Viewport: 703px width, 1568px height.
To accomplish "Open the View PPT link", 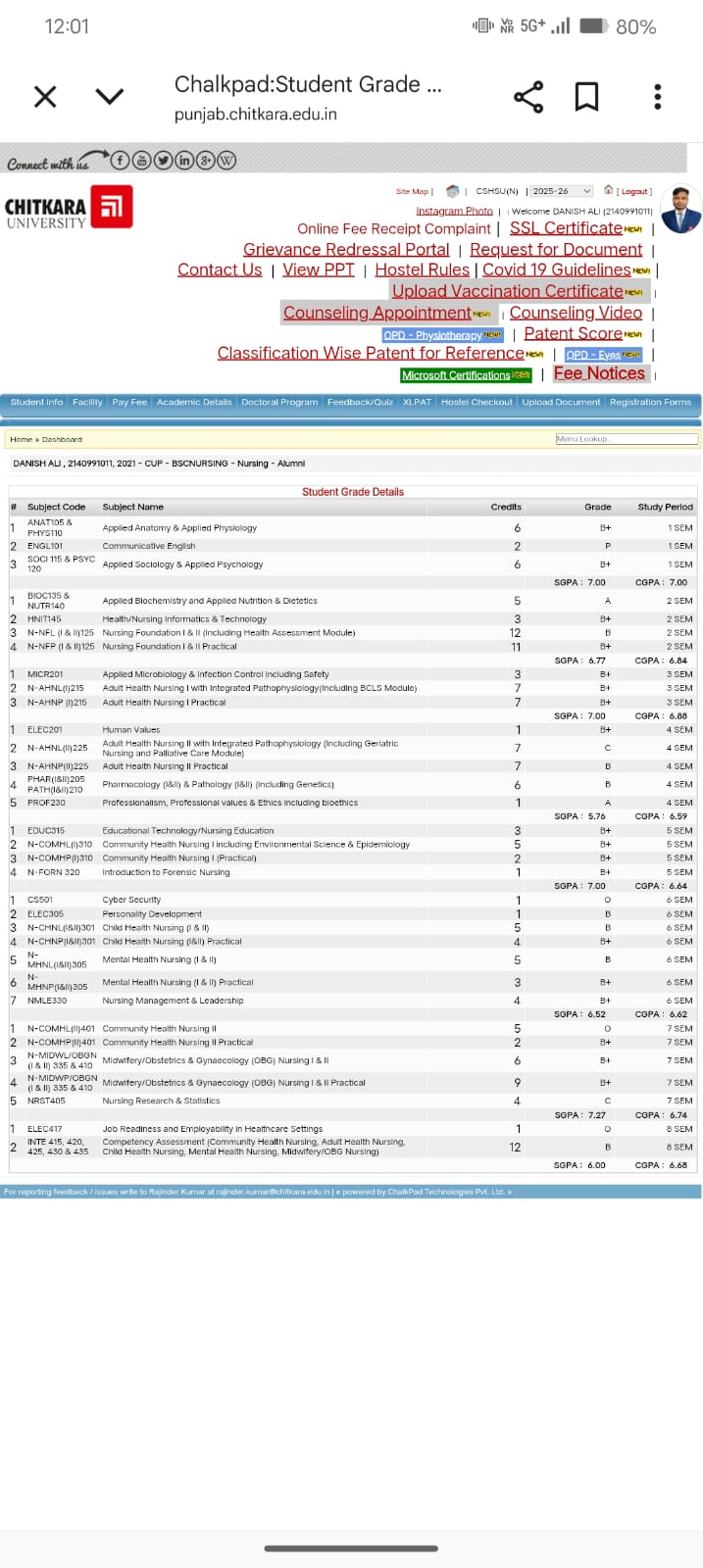I will [x=319, y=269].
